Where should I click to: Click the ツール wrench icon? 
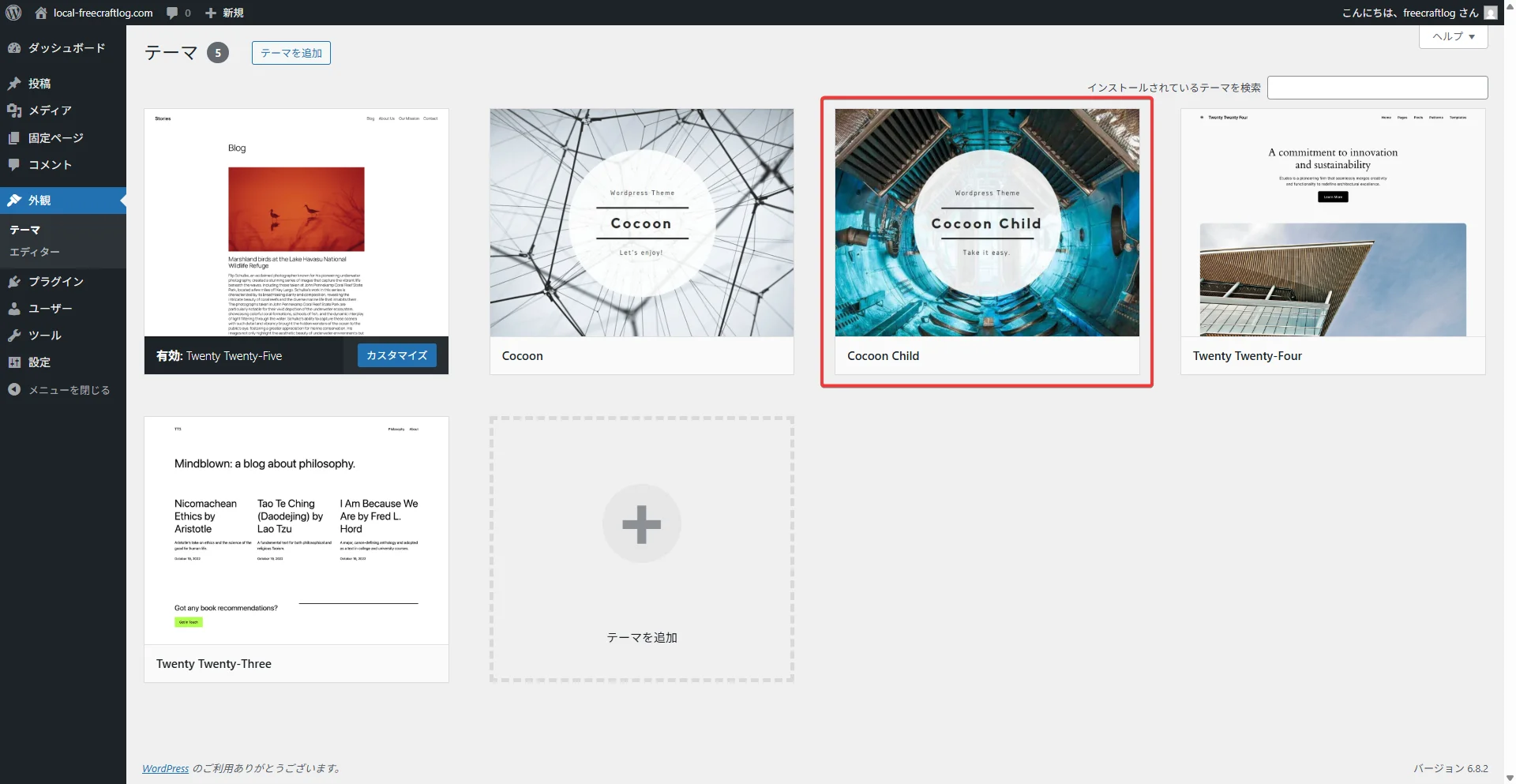tap(14, 336)
